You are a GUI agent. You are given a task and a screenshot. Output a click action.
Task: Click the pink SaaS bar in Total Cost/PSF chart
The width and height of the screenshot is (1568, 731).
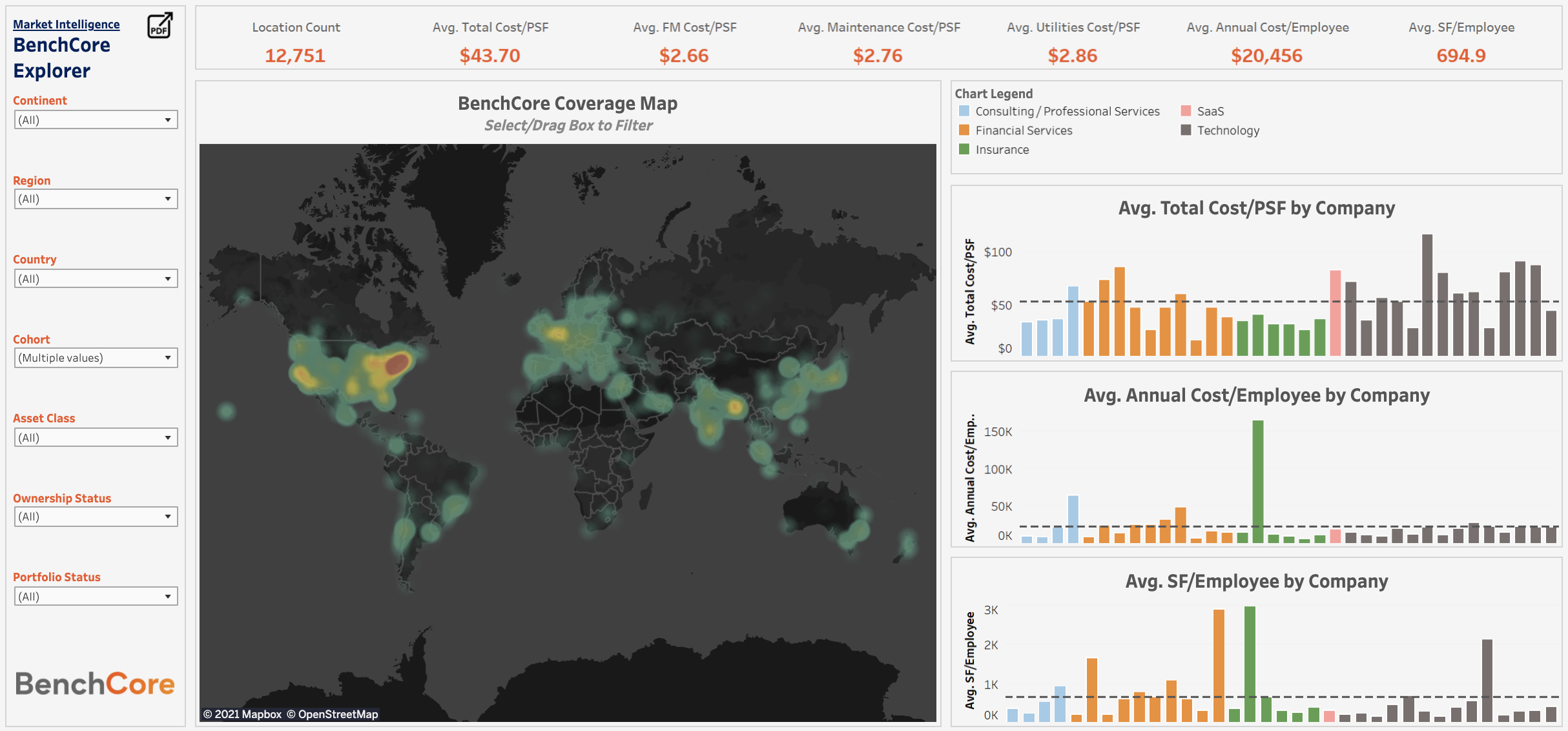pos(1335,313)
